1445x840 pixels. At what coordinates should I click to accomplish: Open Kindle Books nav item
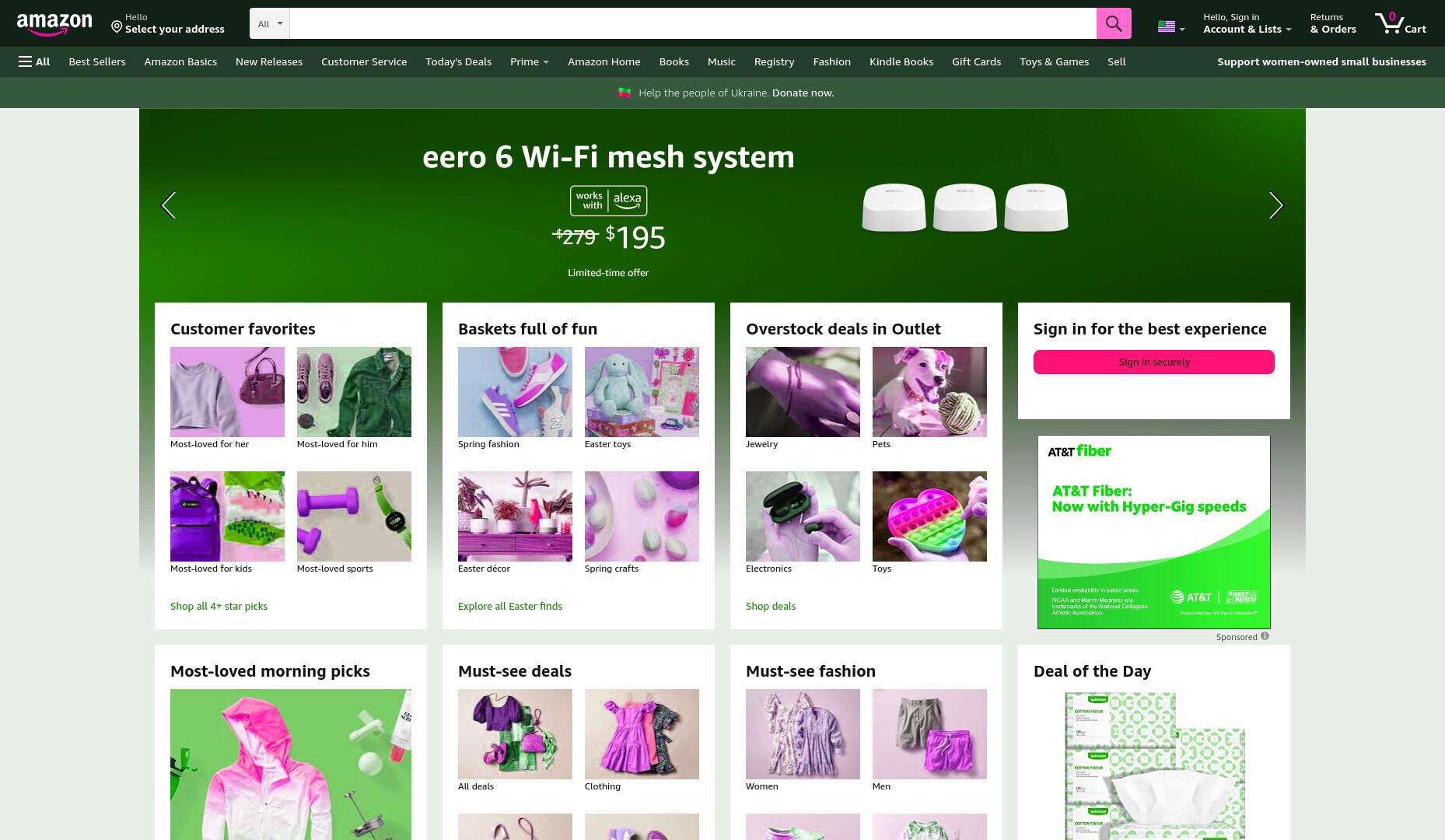901,61
